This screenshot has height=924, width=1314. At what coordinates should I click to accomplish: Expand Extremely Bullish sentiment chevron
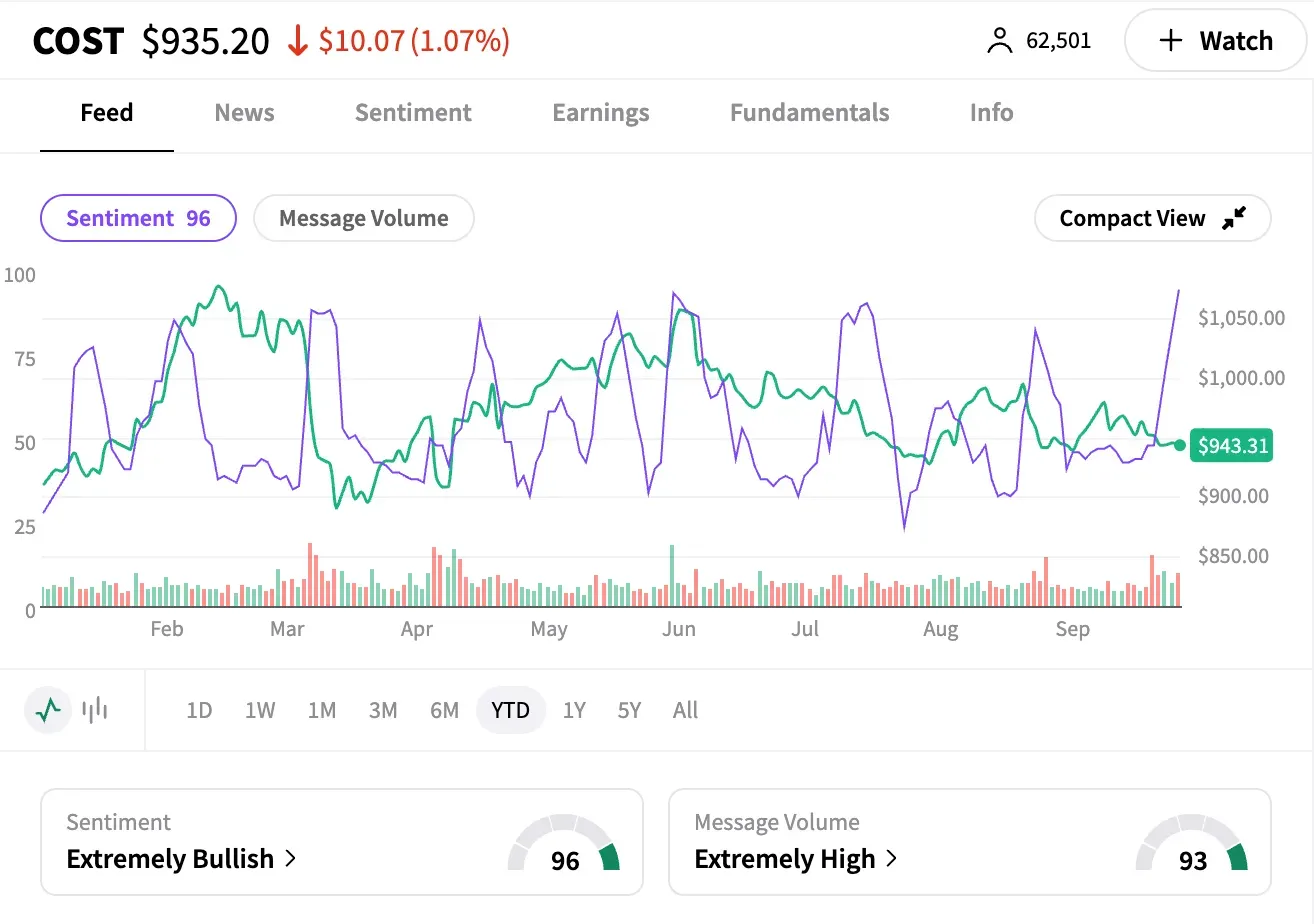coord(291,858)
